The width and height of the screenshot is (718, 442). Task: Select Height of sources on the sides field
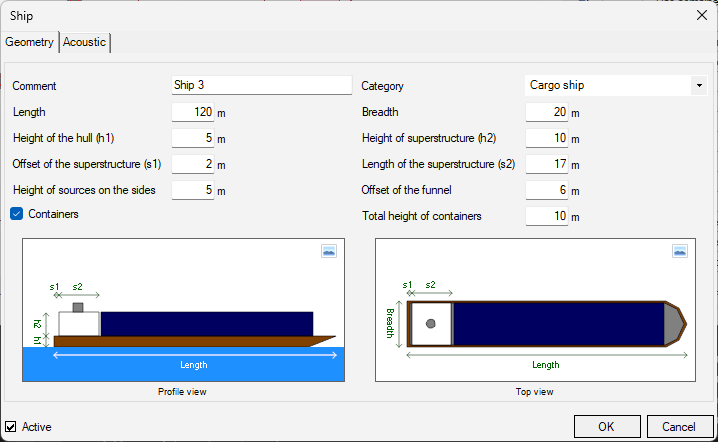[x=193, y=191]
